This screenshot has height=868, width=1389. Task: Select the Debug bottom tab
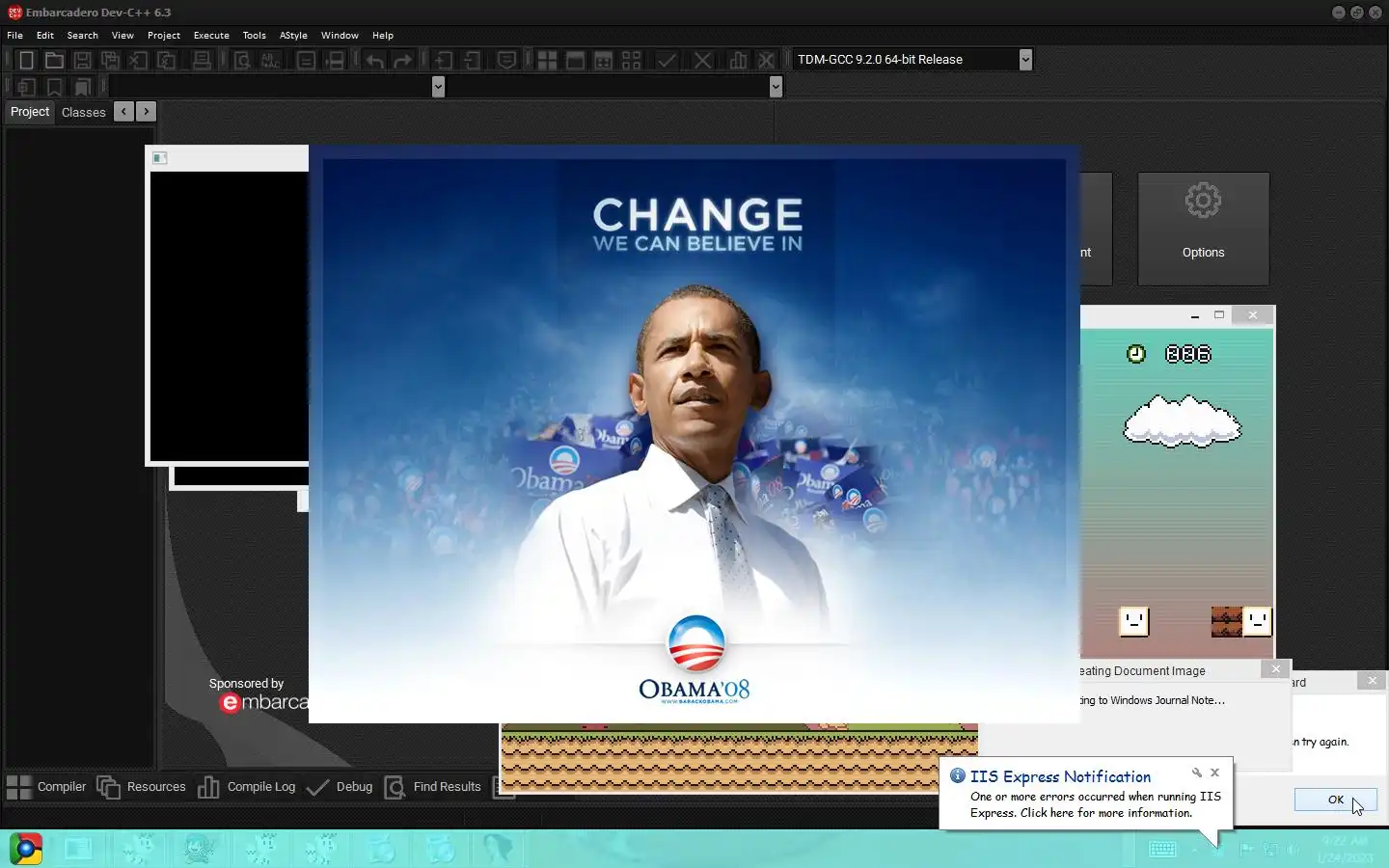340,787
